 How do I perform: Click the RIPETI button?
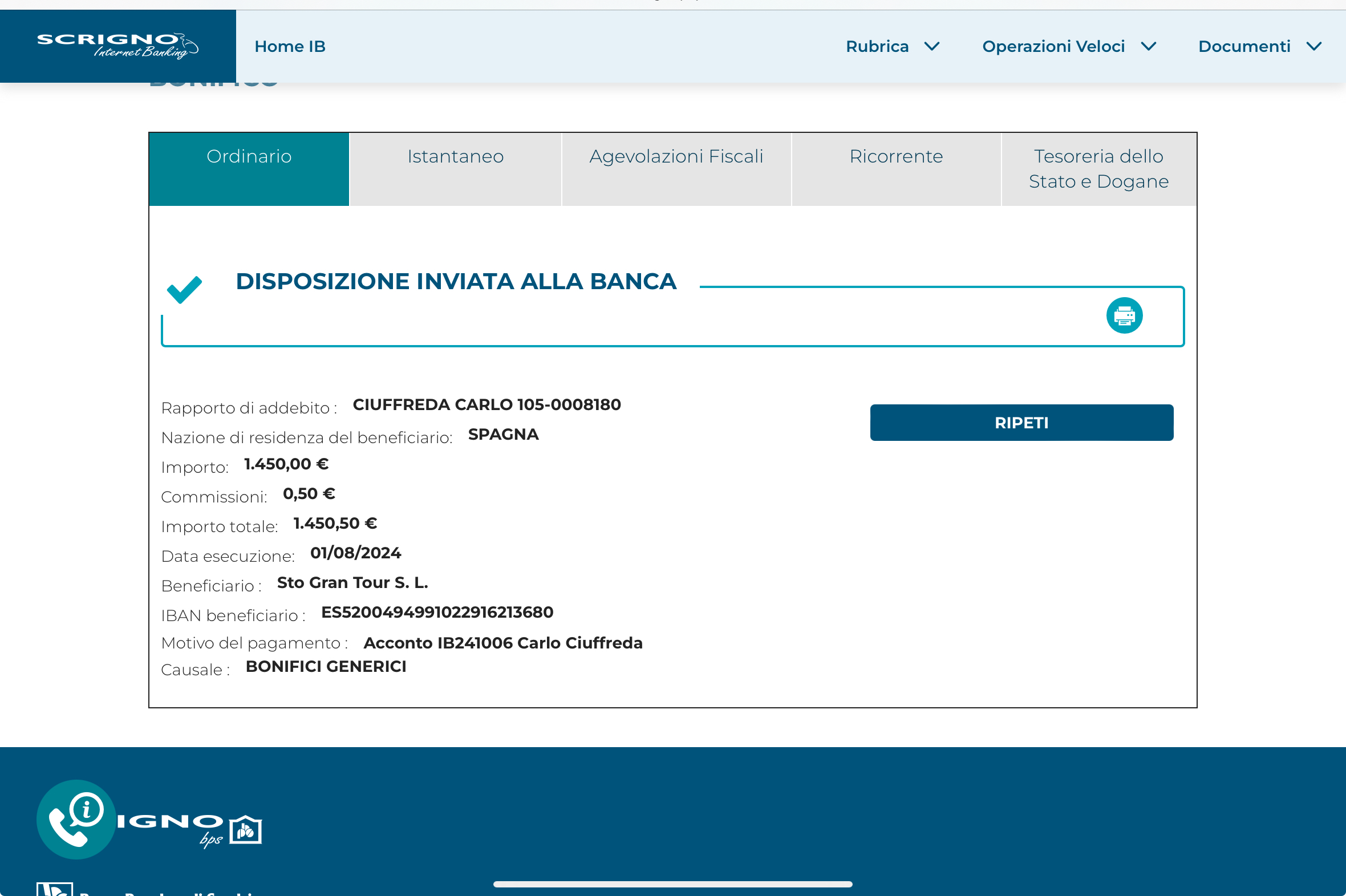[x=1021, y=423]
